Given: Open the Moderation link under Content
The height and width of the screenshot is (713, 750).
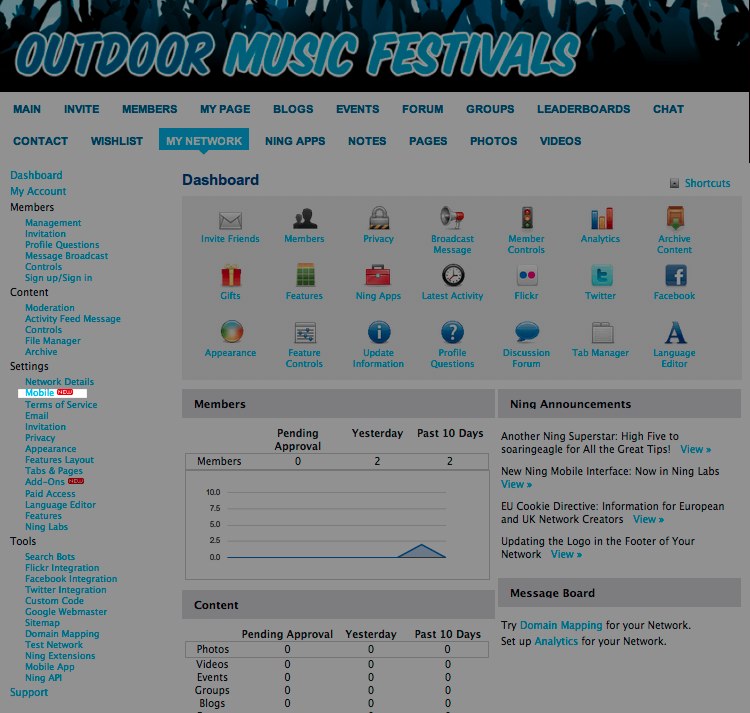Looking at the screenshot, I should click(50, 307).
